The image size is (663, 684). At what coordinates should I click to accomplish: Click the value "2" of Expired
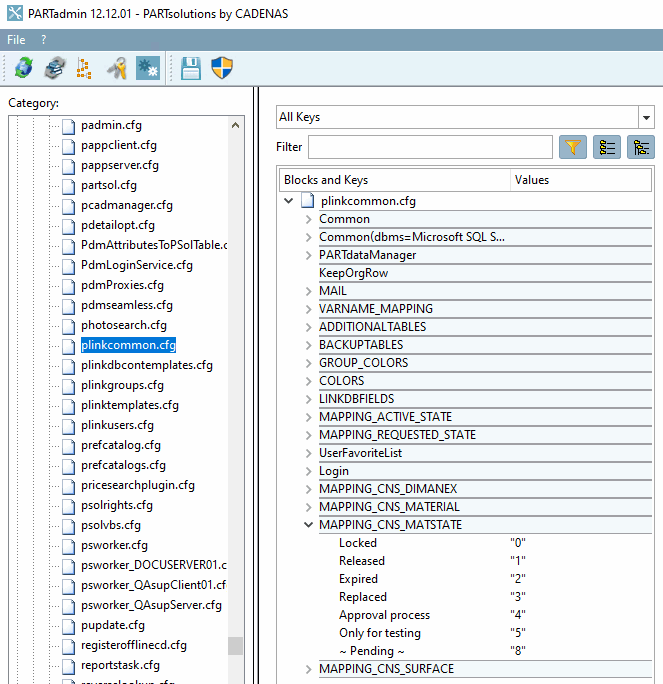[x=518, y=579]
